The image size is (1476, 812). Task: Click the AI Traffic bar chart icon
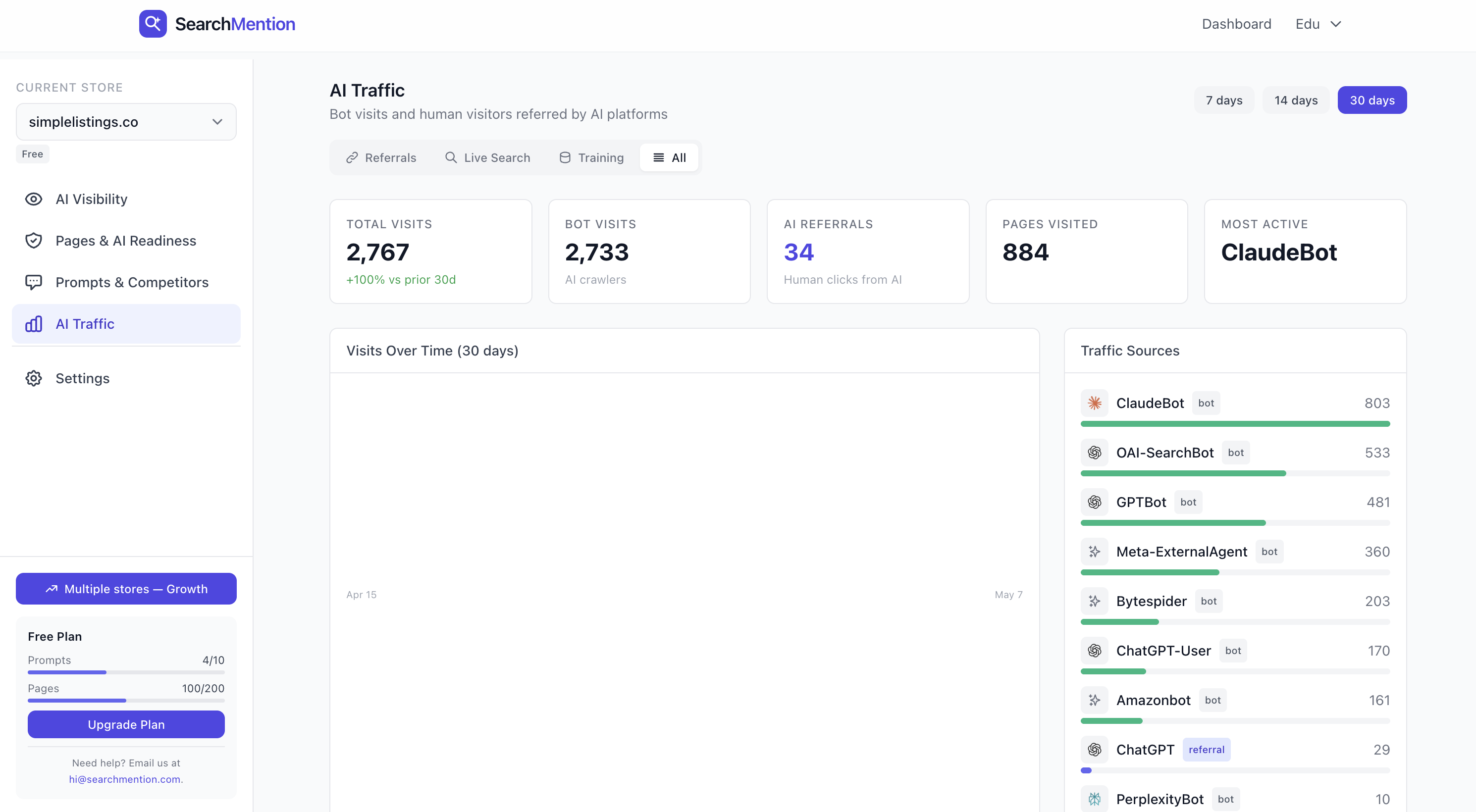(x=34, y=324)
